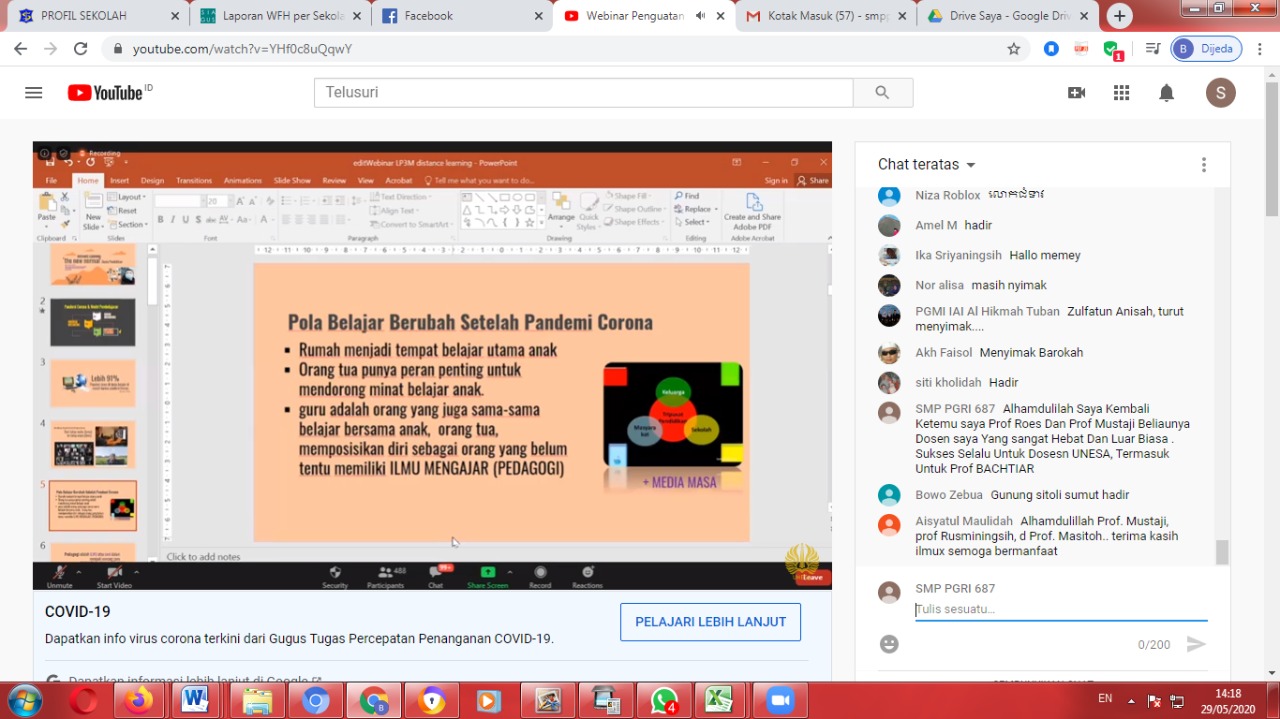1280x719 pixels.
Task: Open Excel from the taskbar
Action: [719, 701]
